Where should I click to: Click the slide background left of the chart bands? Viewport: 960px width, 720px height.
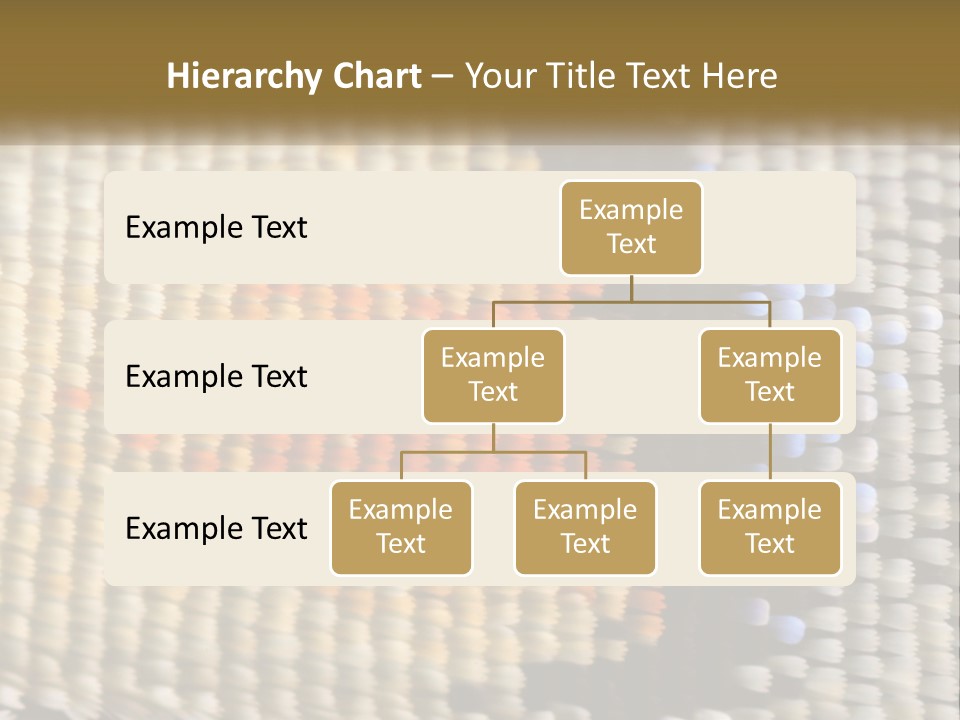[x=50, y=380]
